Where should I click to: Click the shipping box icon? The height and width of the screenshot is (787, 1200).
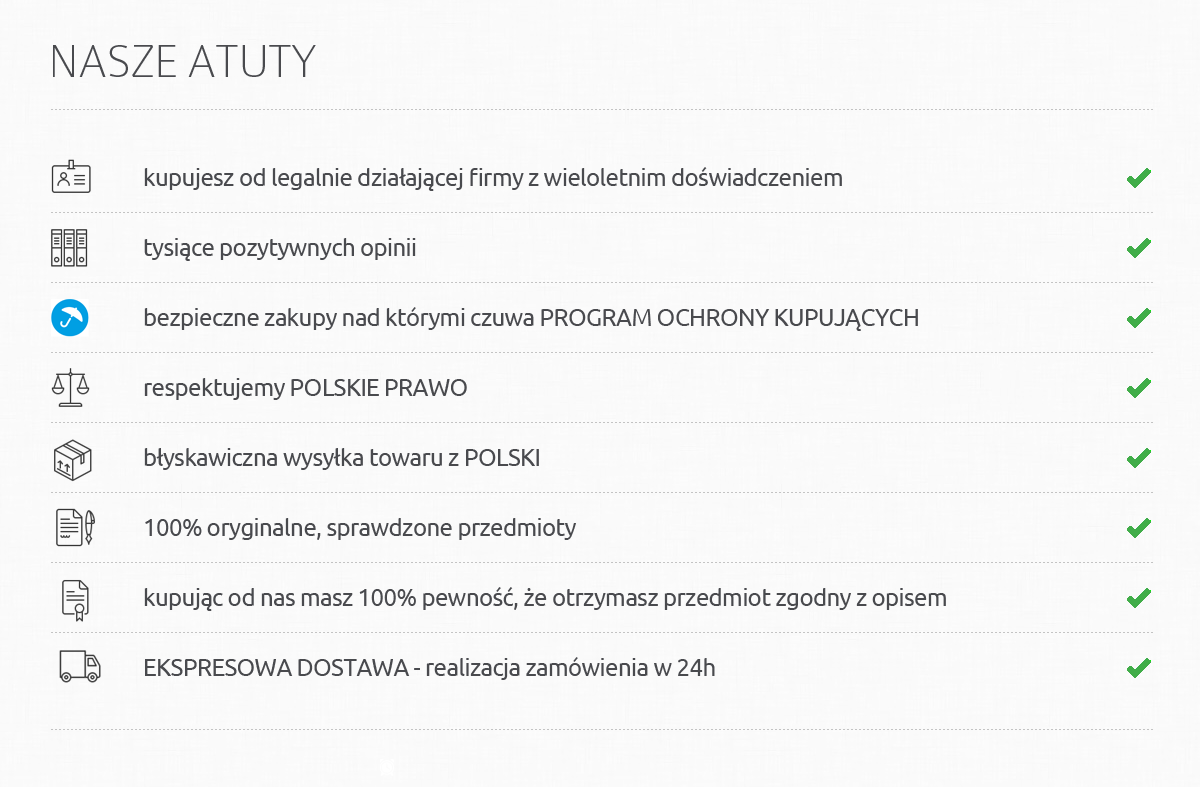(72, 458)
